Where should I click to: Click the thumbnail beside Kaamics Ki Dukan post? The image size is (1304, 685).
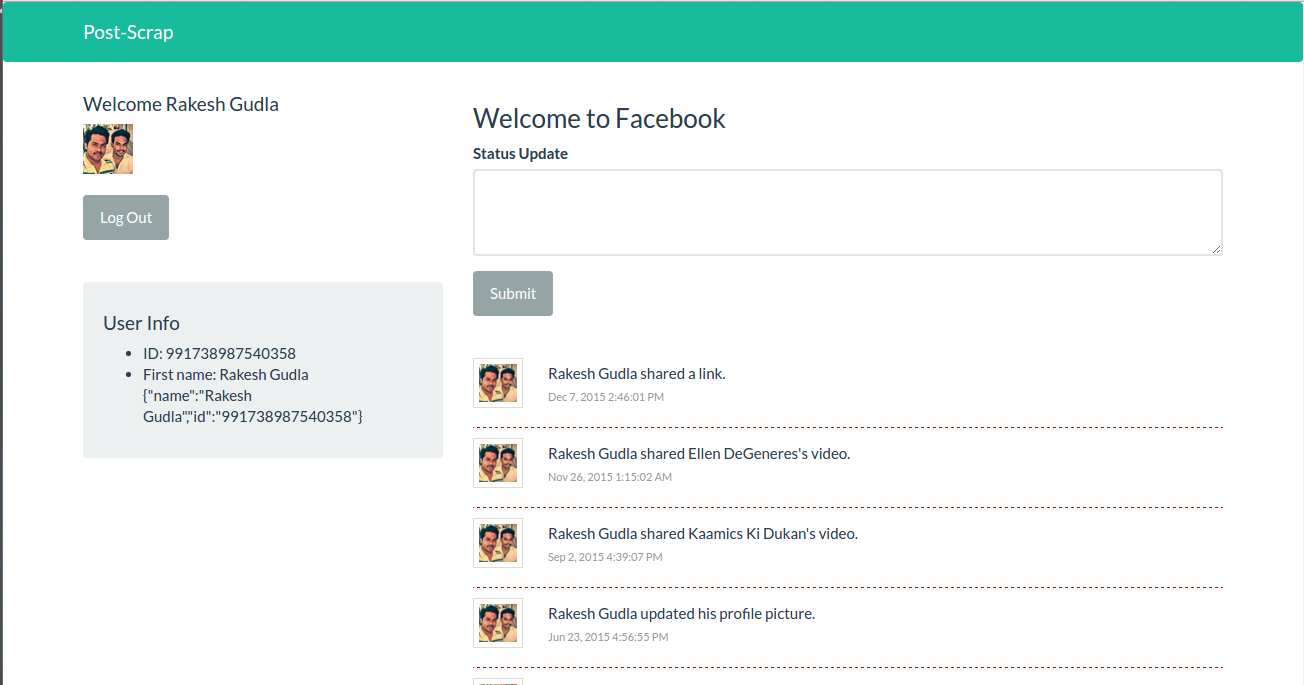[497, 543]
